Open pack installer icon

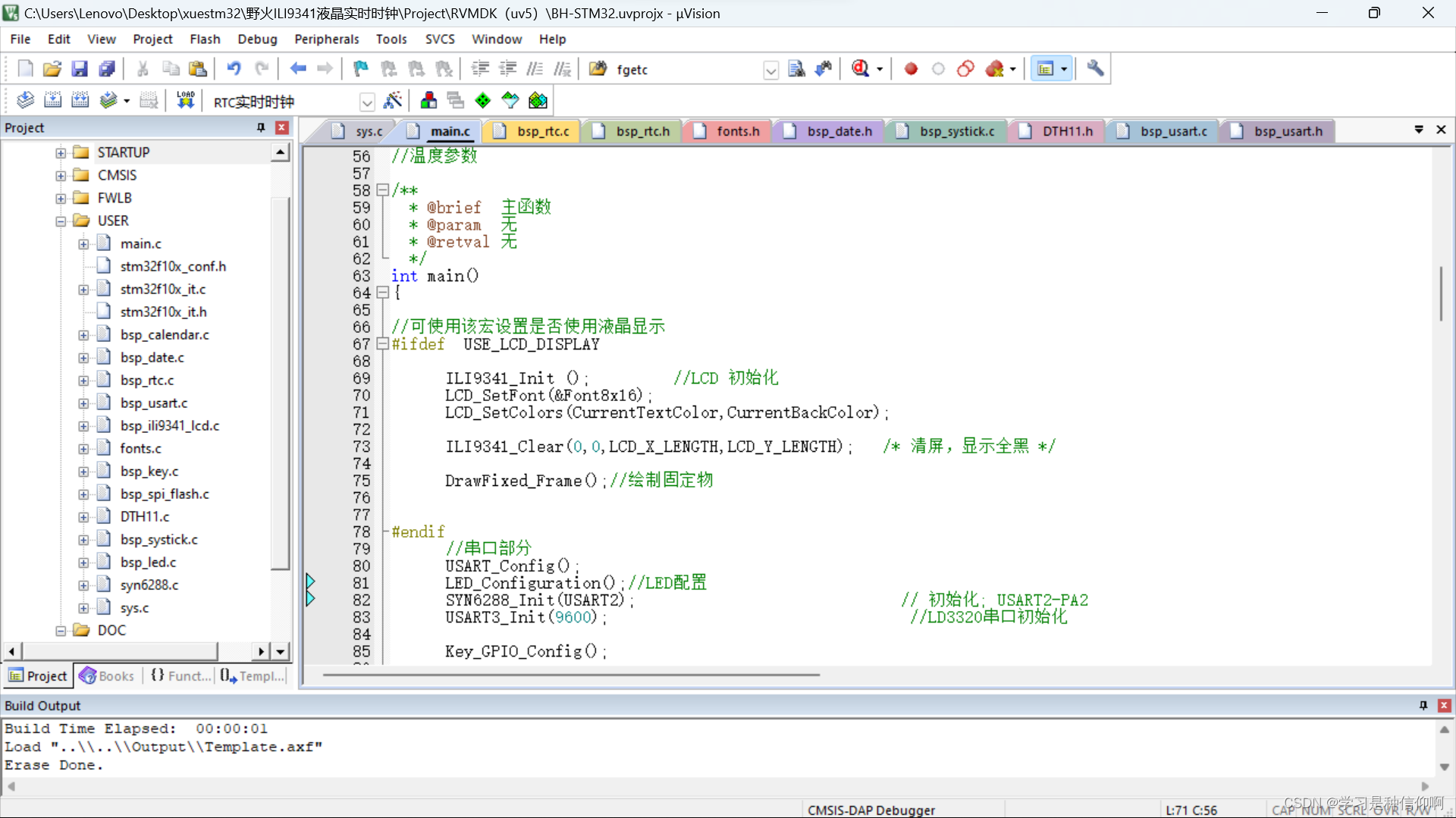pyautogui.click(x=538, y=100)
